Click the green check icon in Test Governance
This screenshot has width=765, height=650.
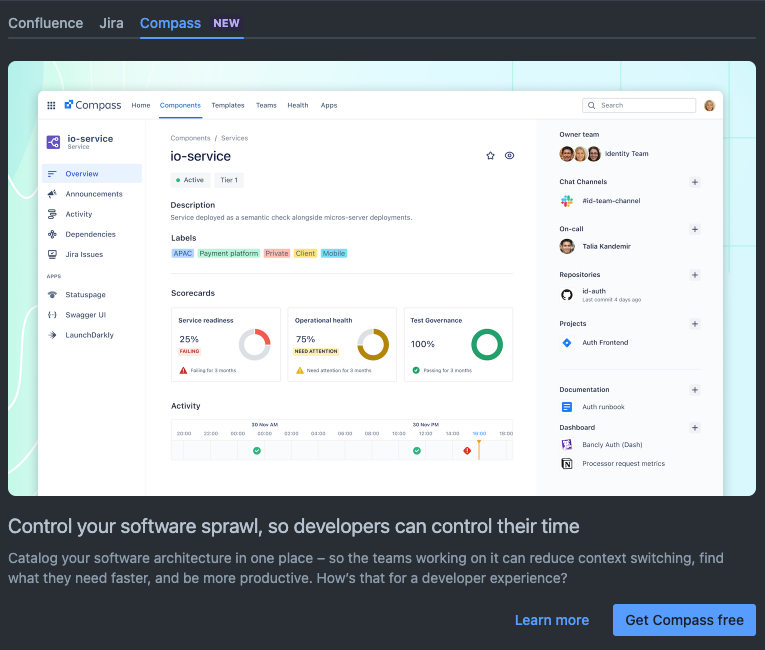(x=416, y=370)
